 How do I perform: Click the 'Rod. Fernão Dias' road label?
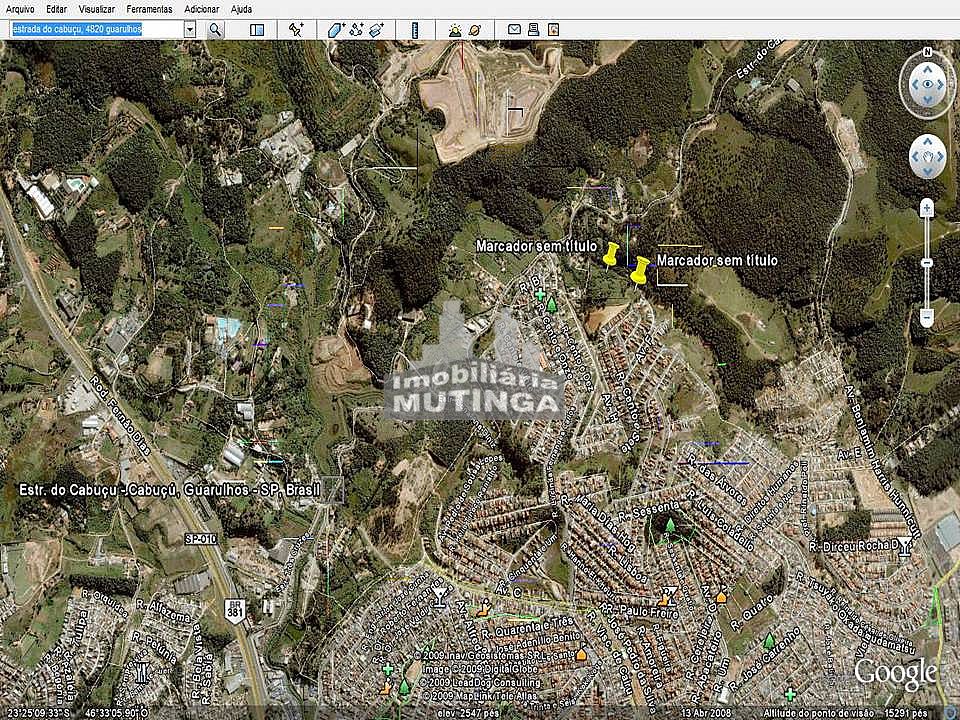[x=121, y=414]
